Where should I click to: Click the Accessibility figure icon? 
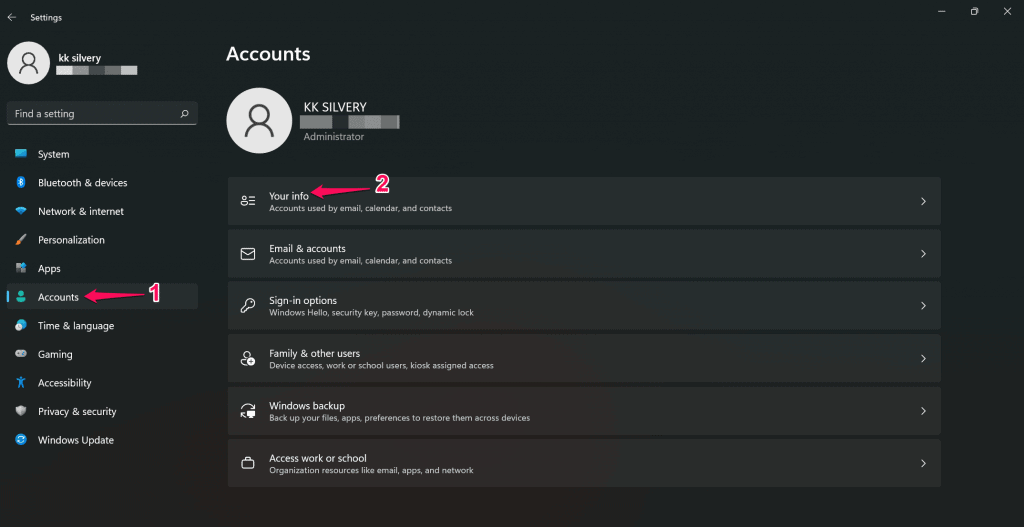(x=21, y=383)
